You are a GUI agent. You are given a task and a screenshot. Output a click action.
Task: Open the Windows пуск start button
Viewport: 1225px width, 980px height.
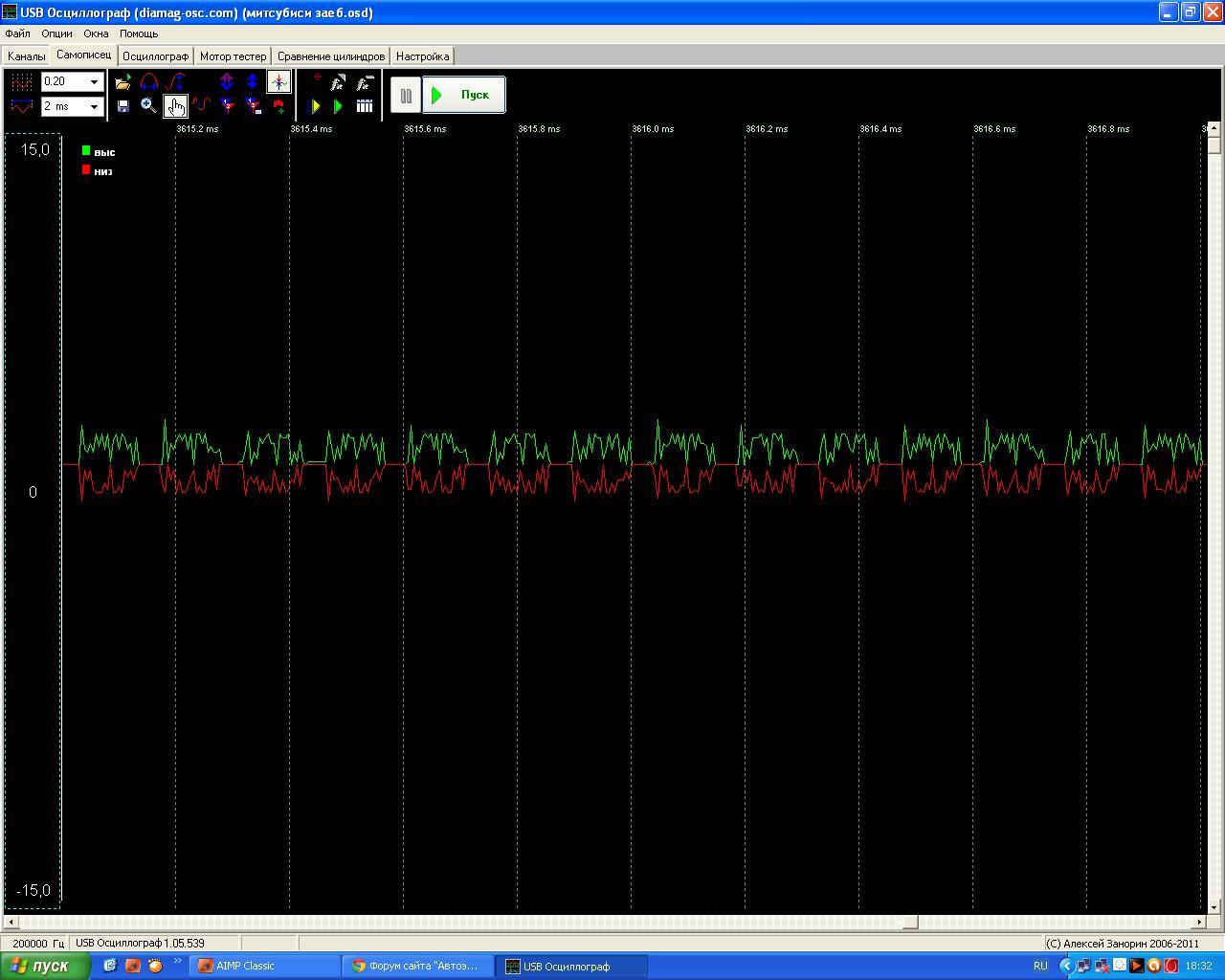pos(45,966)
